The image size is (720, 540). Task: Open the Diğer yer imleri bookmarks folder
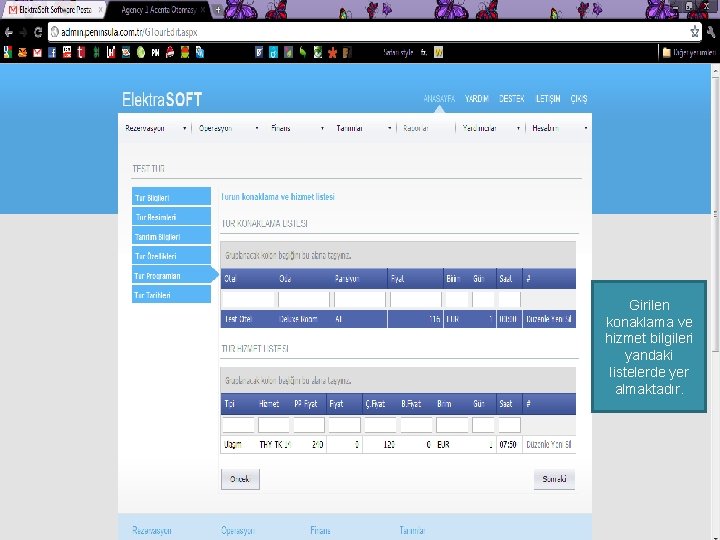pyautogui.click(x=689, y=53)
